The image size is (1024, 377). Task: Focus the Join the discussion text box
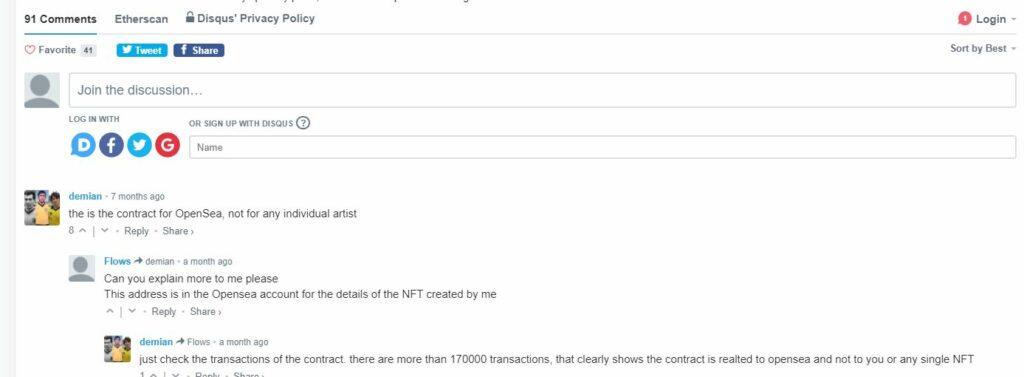click(542, 90)
